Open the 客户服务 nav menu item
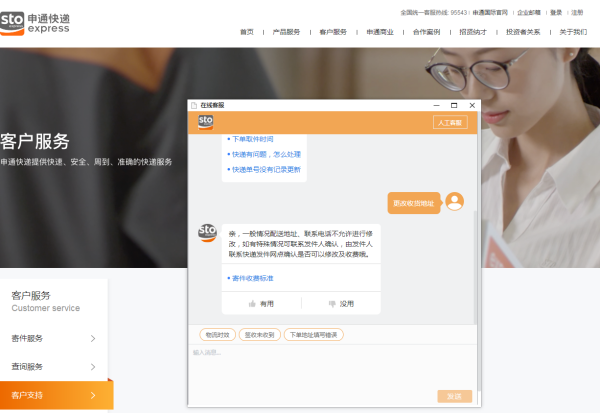This screenshot has width=600, height=413. coord(333,32)
